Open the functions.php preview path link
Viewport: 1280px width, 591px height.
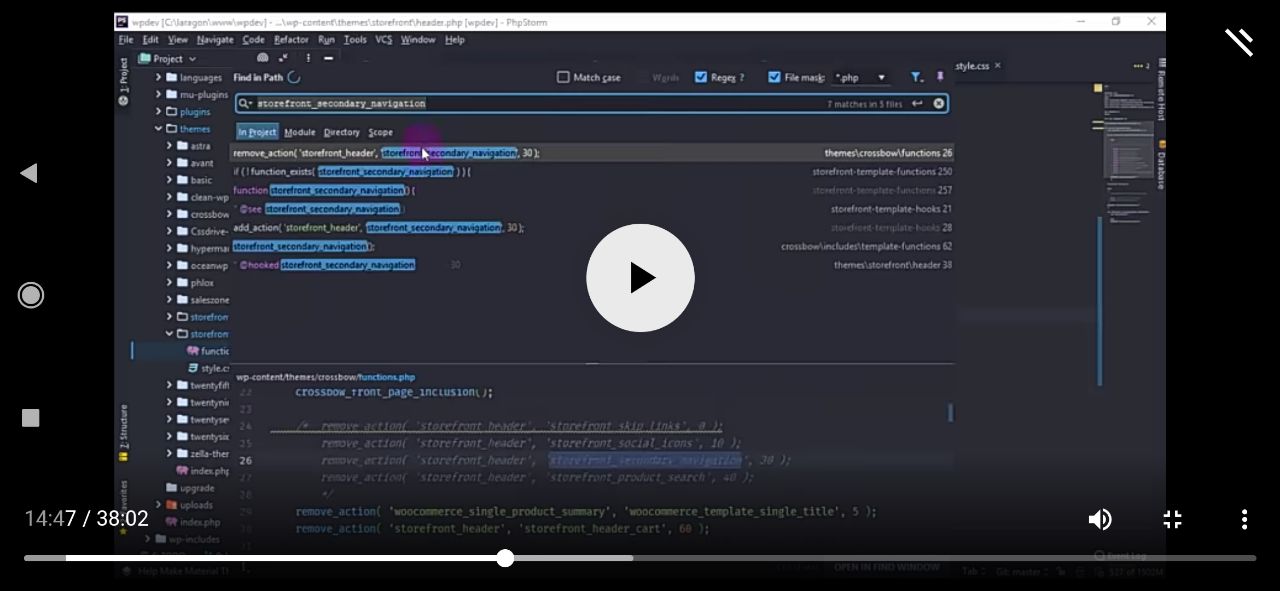(386, 377)
